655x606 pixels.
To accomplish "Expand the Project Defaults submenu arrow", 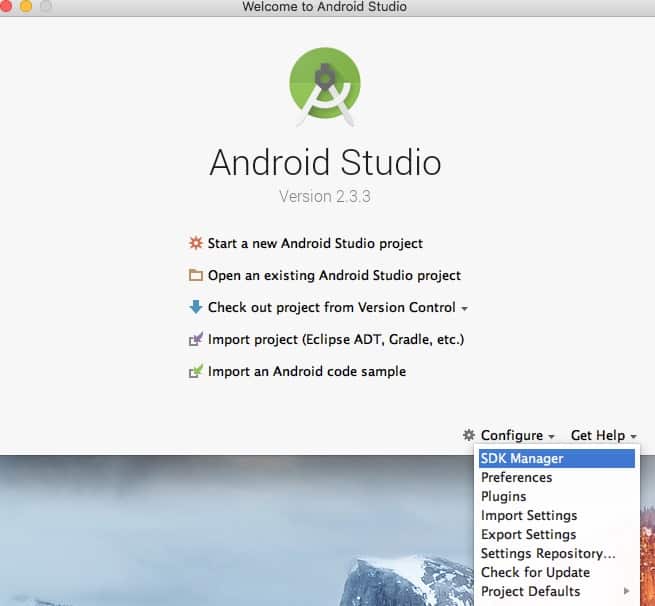I will click(626, 591).
